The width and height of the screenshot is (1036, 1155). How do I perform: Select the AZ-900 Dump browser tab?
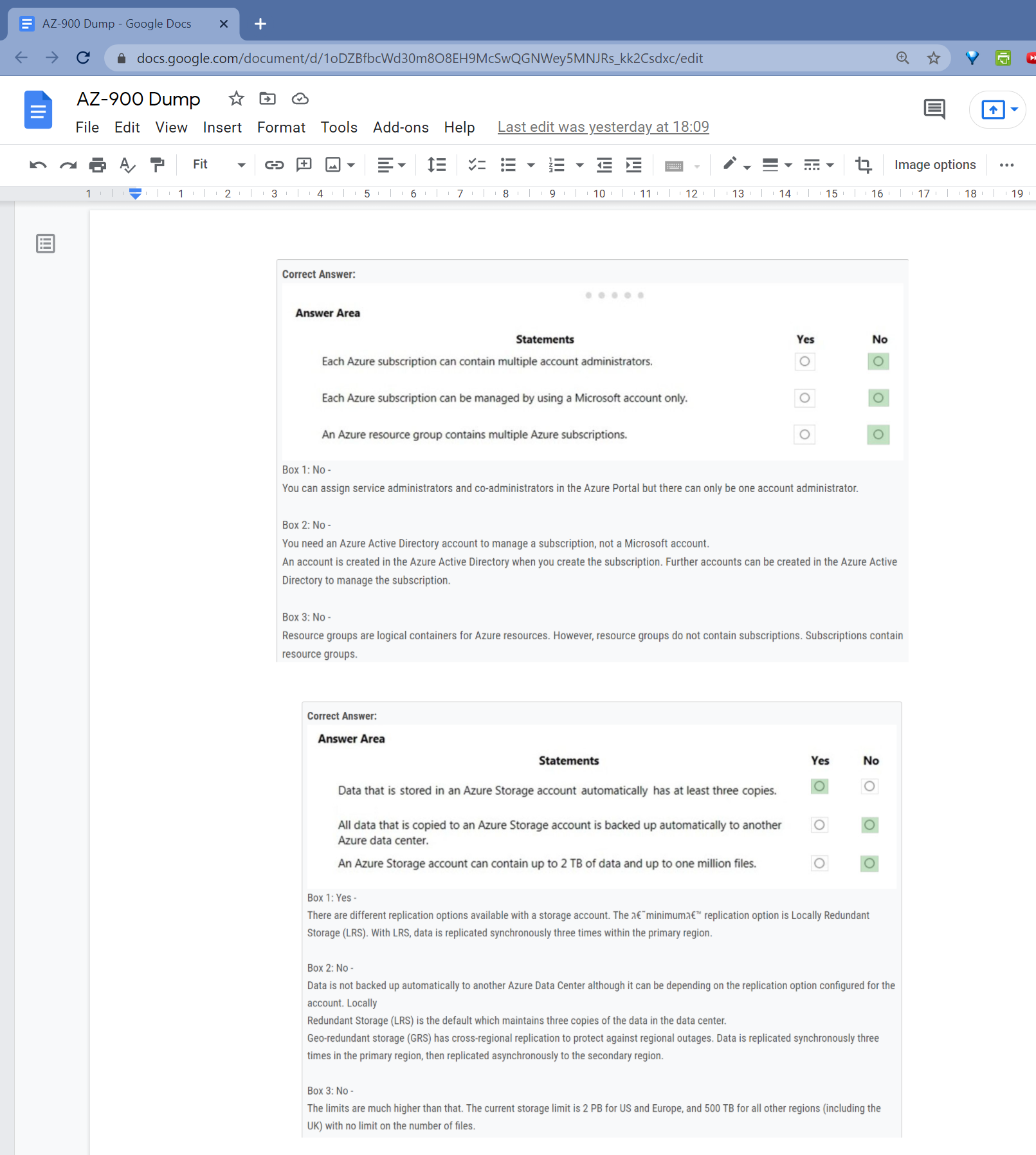pyautogui.click(x=123, y=24)
